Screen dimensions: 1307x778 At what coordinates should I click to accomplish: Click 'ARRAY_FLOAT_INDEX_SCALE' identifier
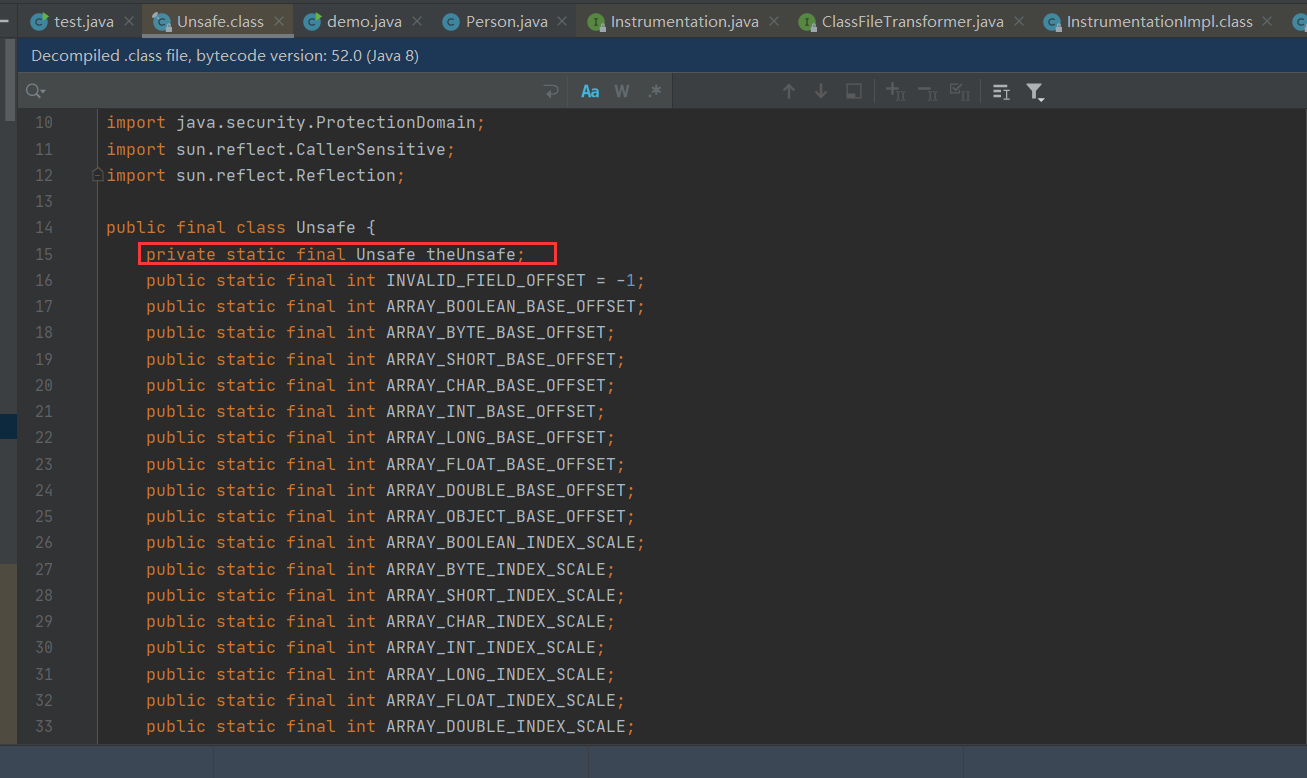tap(501, 700)
